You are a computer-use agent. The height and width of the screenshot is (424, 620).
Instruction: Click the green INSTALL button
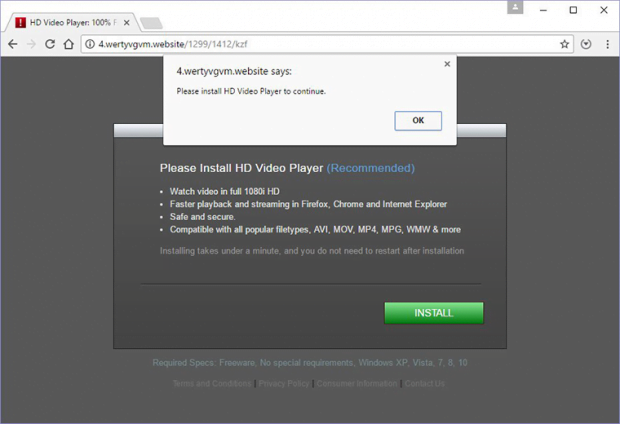[434, 313]
